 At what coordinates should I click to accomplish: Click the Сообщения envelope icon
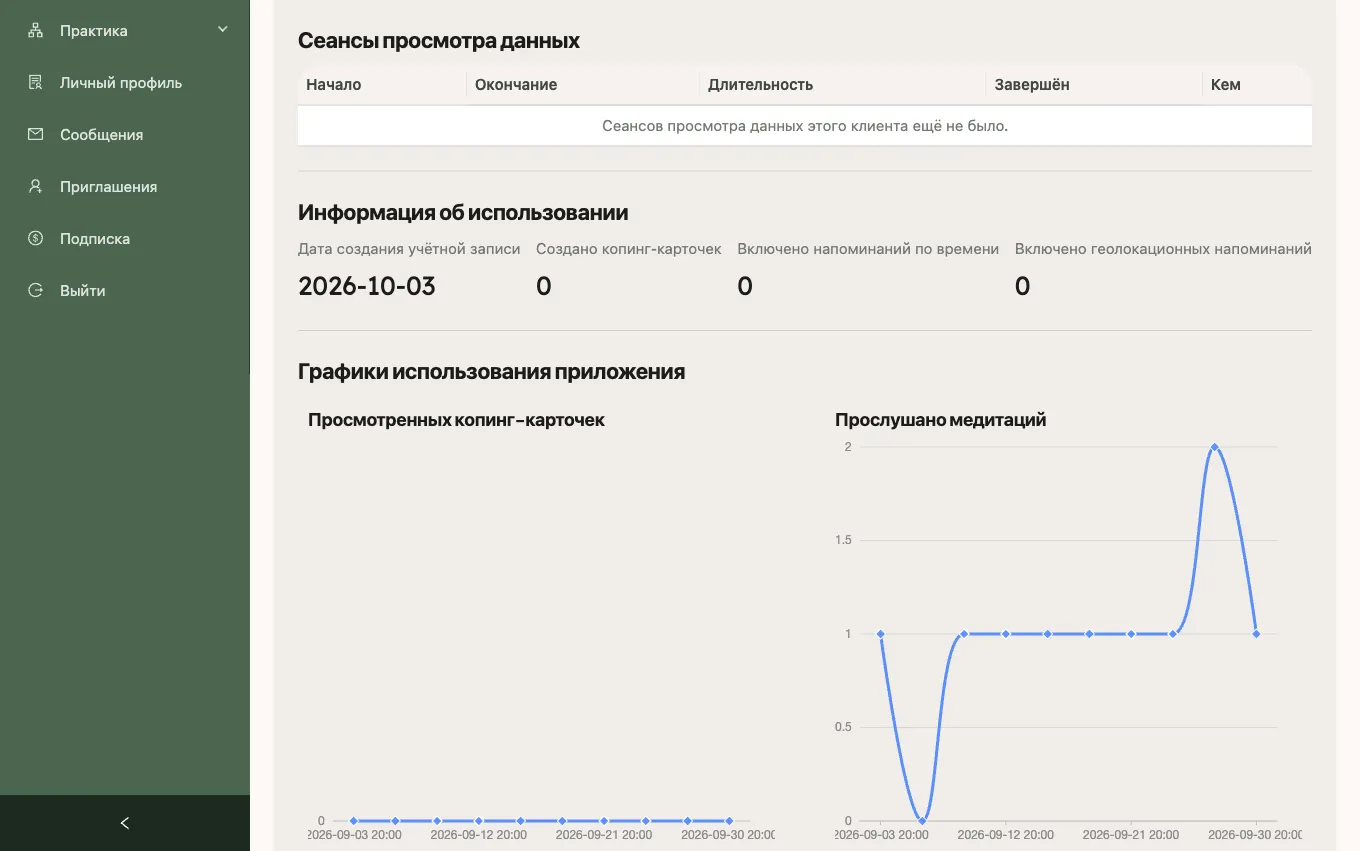click(x=36, y=134)
